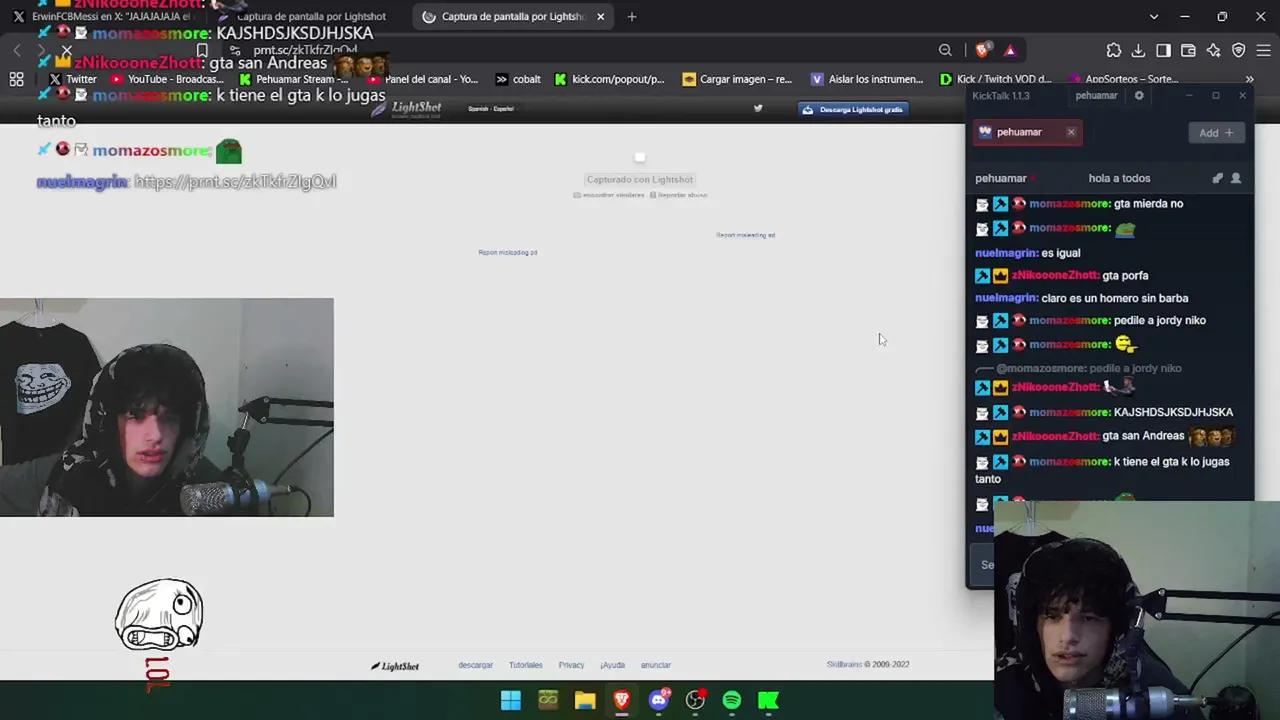1280x720 pixels.
Task: Open the Leo AI sparkle icon
Action: click(x=1213, y=50)
